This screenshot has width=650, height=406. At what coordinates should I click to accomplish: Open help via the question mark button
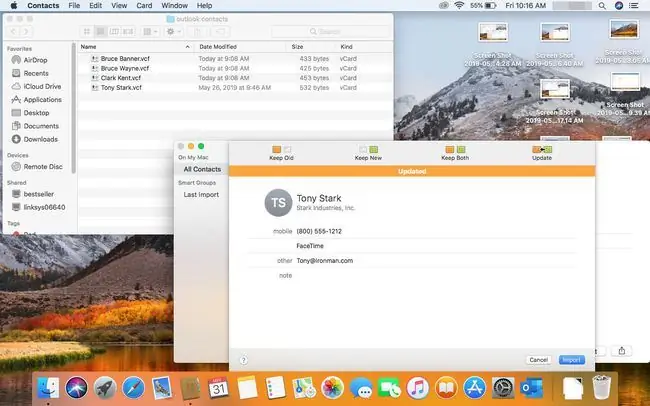(x=244, y=360)
